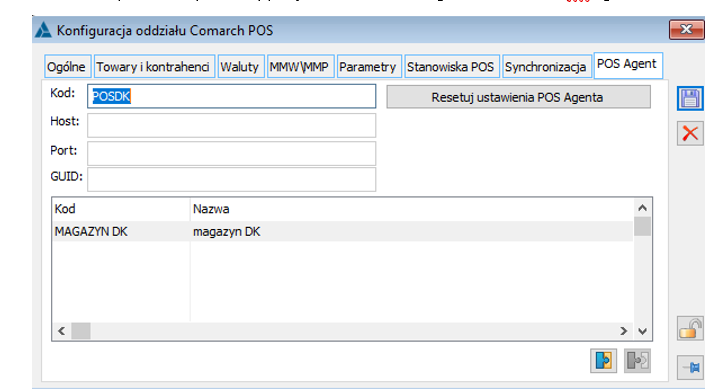Click the list's scroll down arrow
717x389 pixels.
point(642,331)
